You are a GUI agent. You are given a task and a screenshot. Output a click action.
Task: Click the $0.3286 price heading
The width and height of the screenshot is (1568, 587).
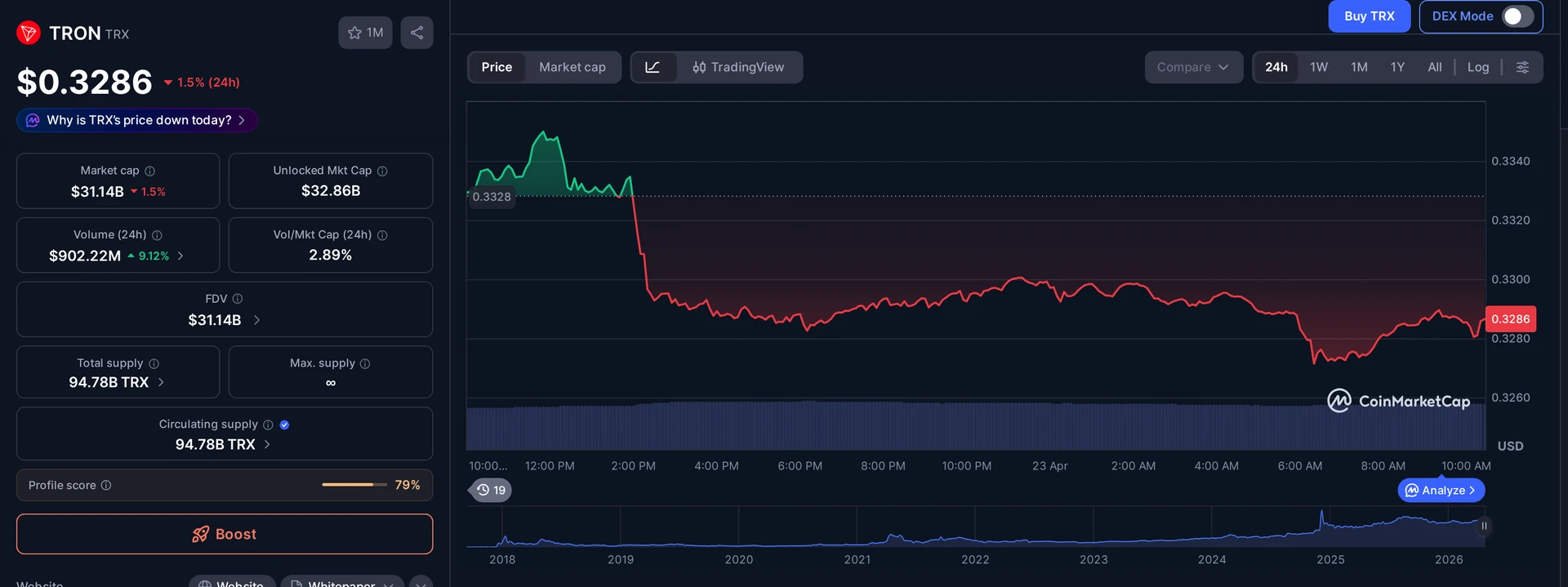tap(85, 82)
